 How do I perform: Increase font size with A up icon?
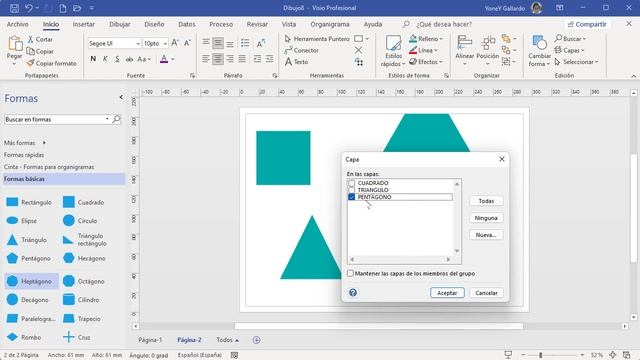tap(175, 43)
